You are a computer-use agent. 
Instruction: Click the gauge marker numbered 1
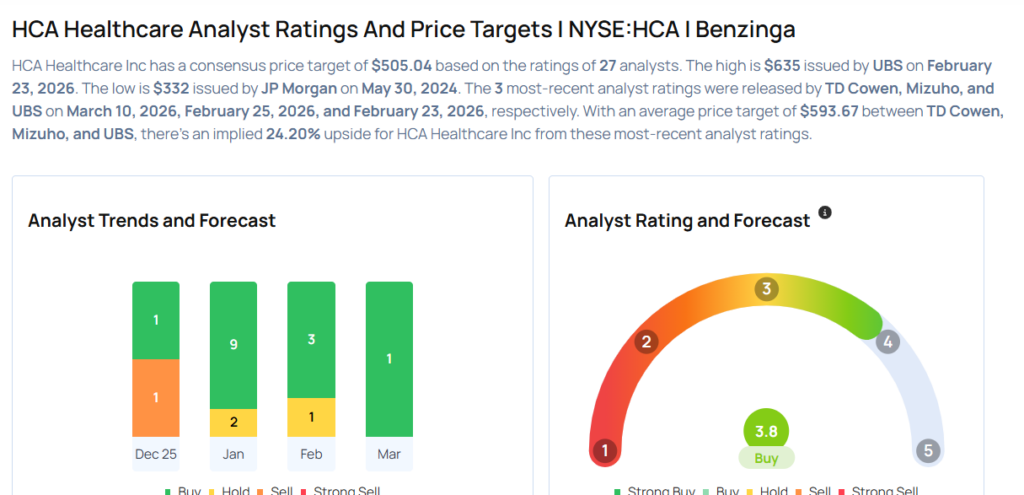pos(604,450)
